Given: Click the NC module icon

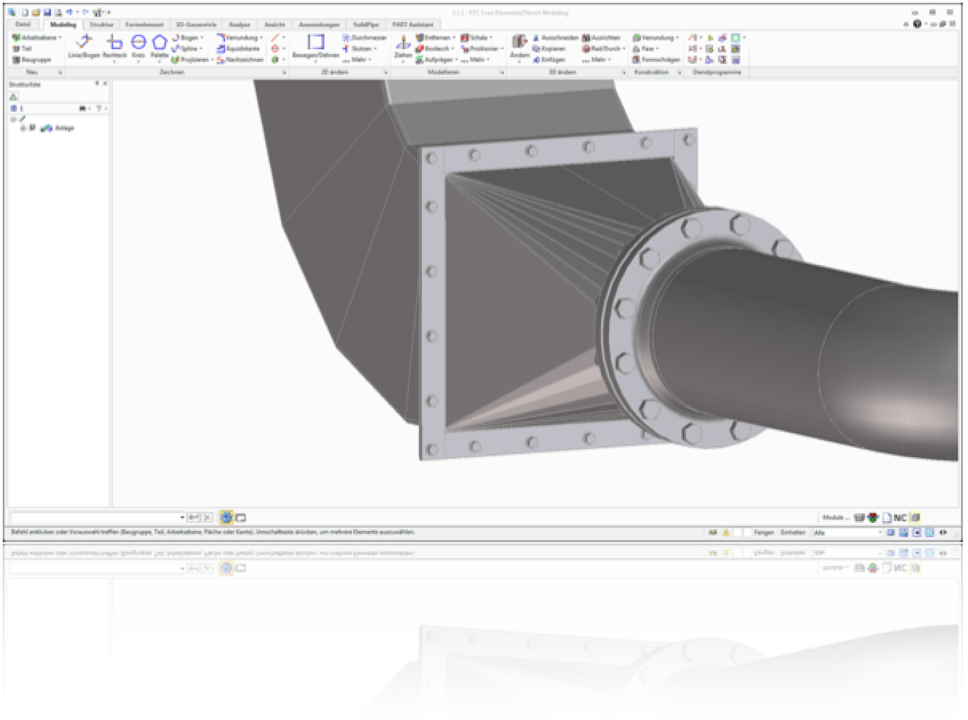Looking at the screenshot, I should click(x=900, y=517).
